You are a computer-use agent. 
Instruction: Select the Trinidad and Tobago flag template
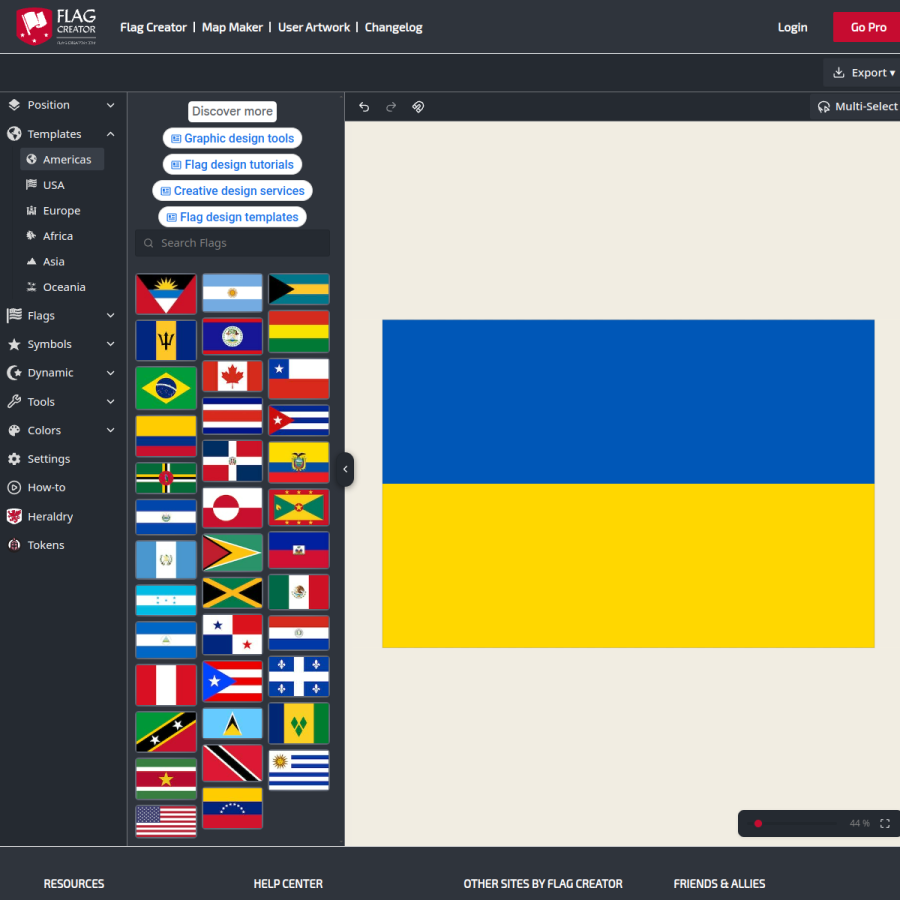point(232,763)
